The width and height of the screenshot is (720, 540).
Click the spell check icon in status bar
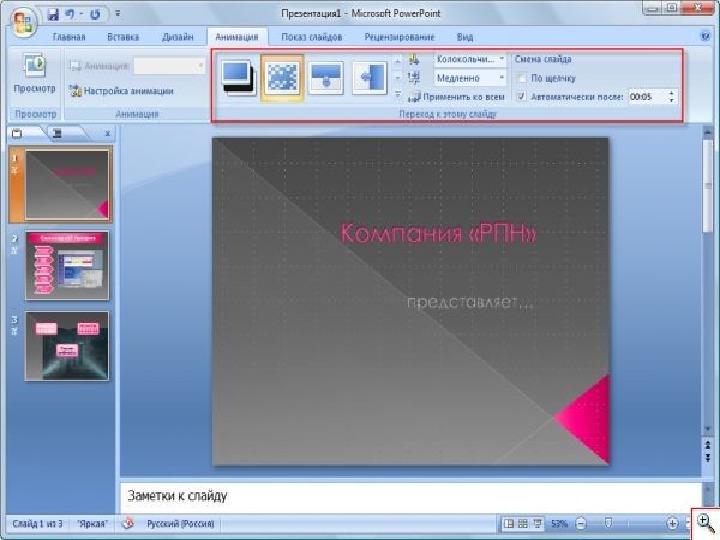tap(129, 523)
